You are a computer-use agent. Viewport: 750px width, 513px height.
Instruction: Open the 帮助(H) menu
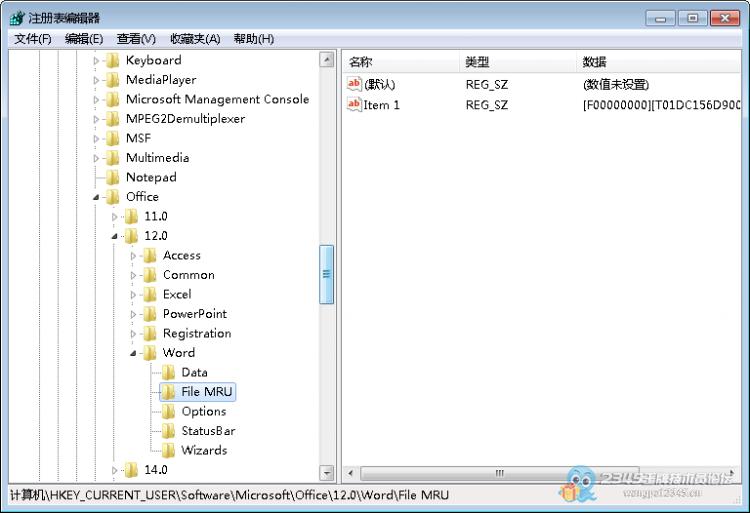(254, 39)
